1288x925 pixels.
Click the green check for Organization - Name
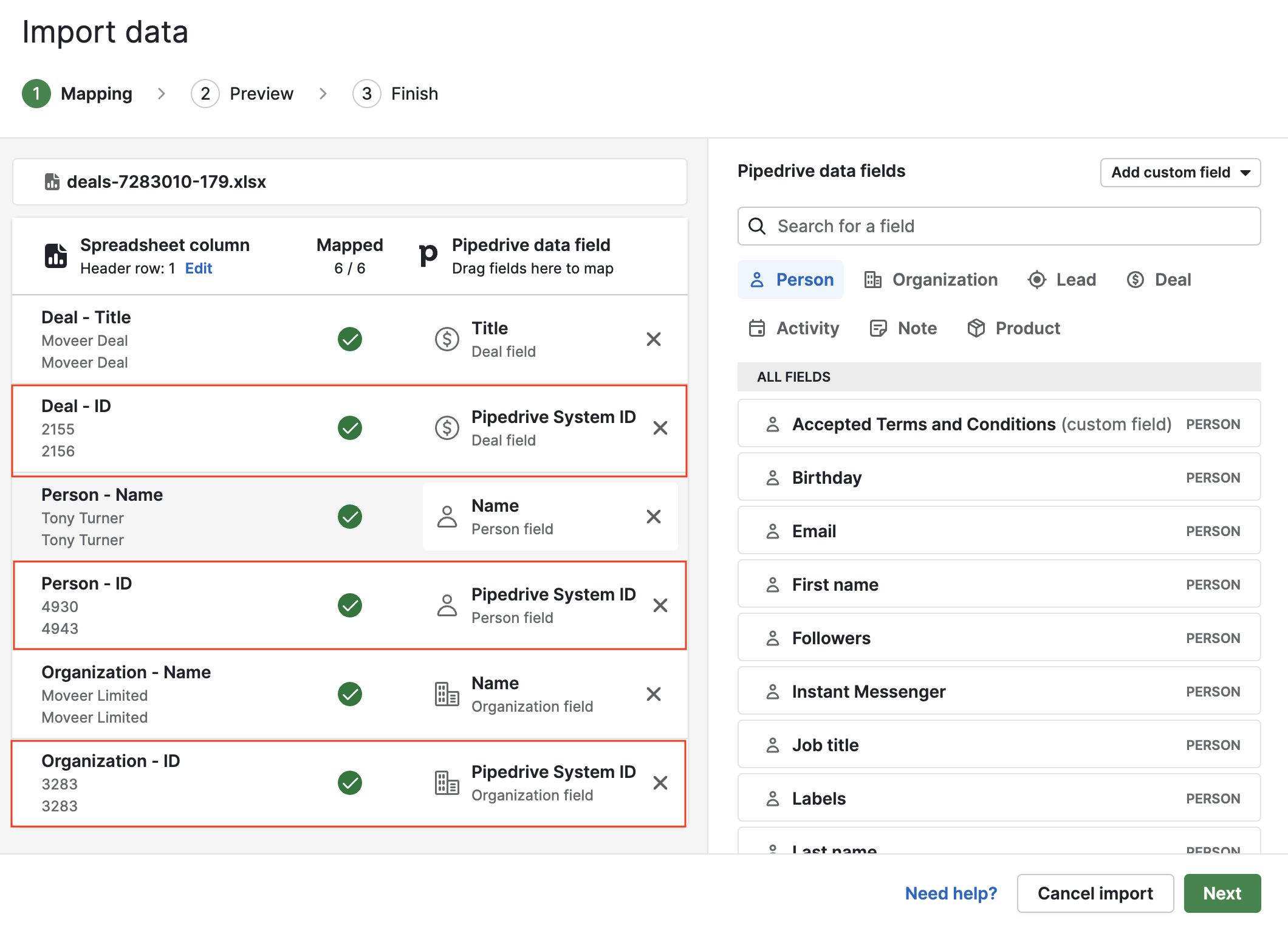350,694
